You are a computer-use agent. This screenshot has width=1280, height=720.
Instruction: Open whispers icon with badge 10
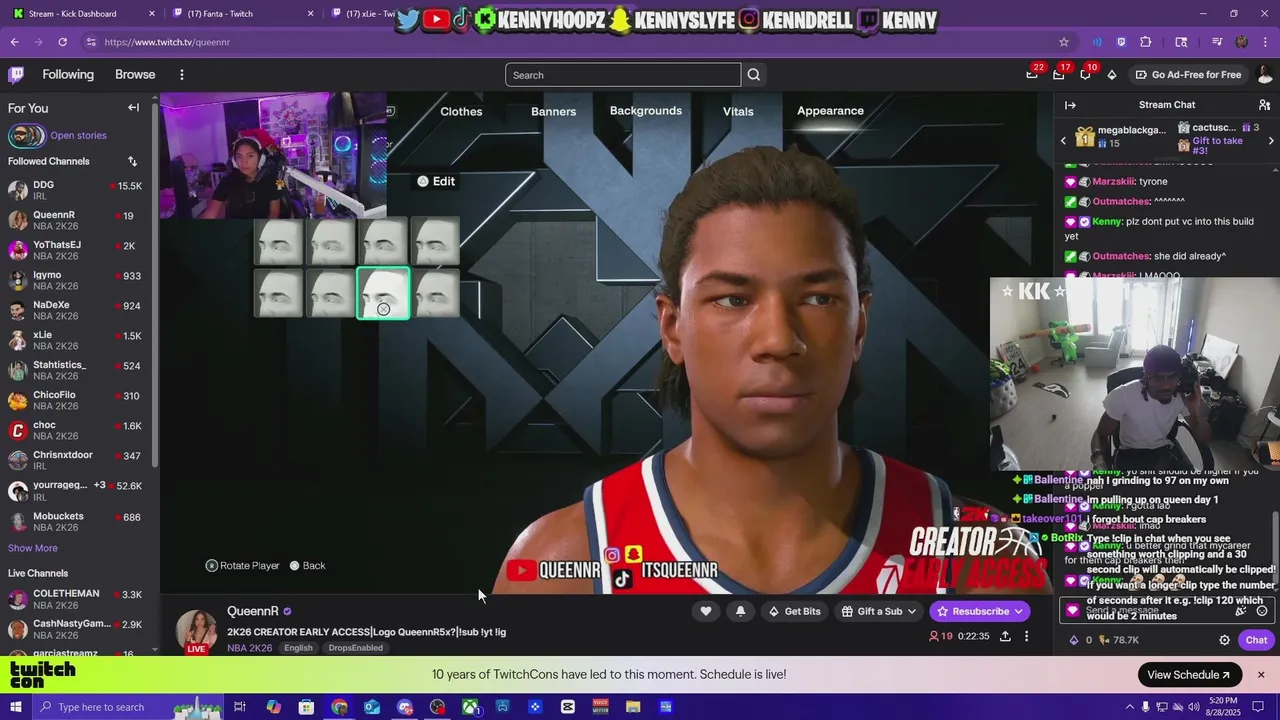pos(1086,75)
